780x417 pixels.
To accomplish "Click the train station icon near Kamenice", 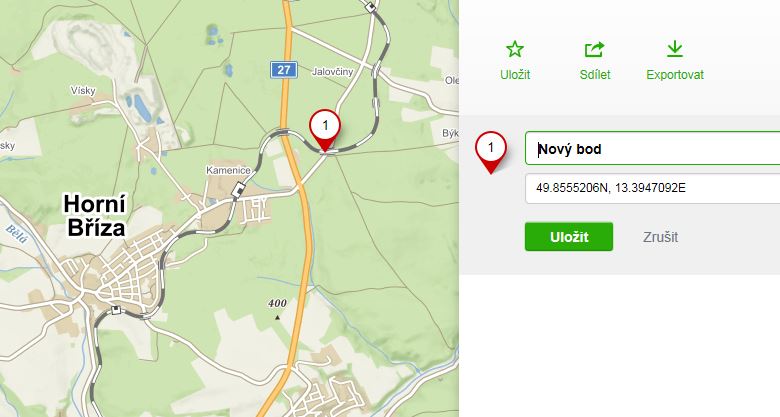I will click(x=239, y=187).
